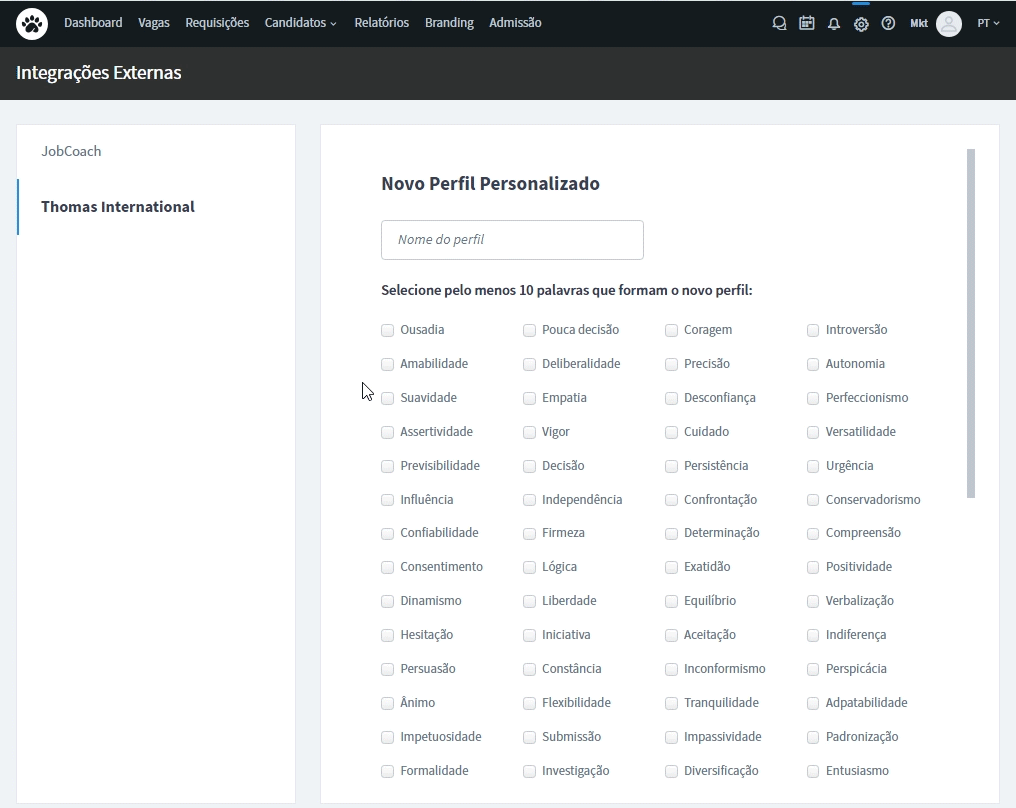Open the calendar icon in top bar
Image resolution: width=1016 pixels, height=808 pixels.
click(807, 23)
